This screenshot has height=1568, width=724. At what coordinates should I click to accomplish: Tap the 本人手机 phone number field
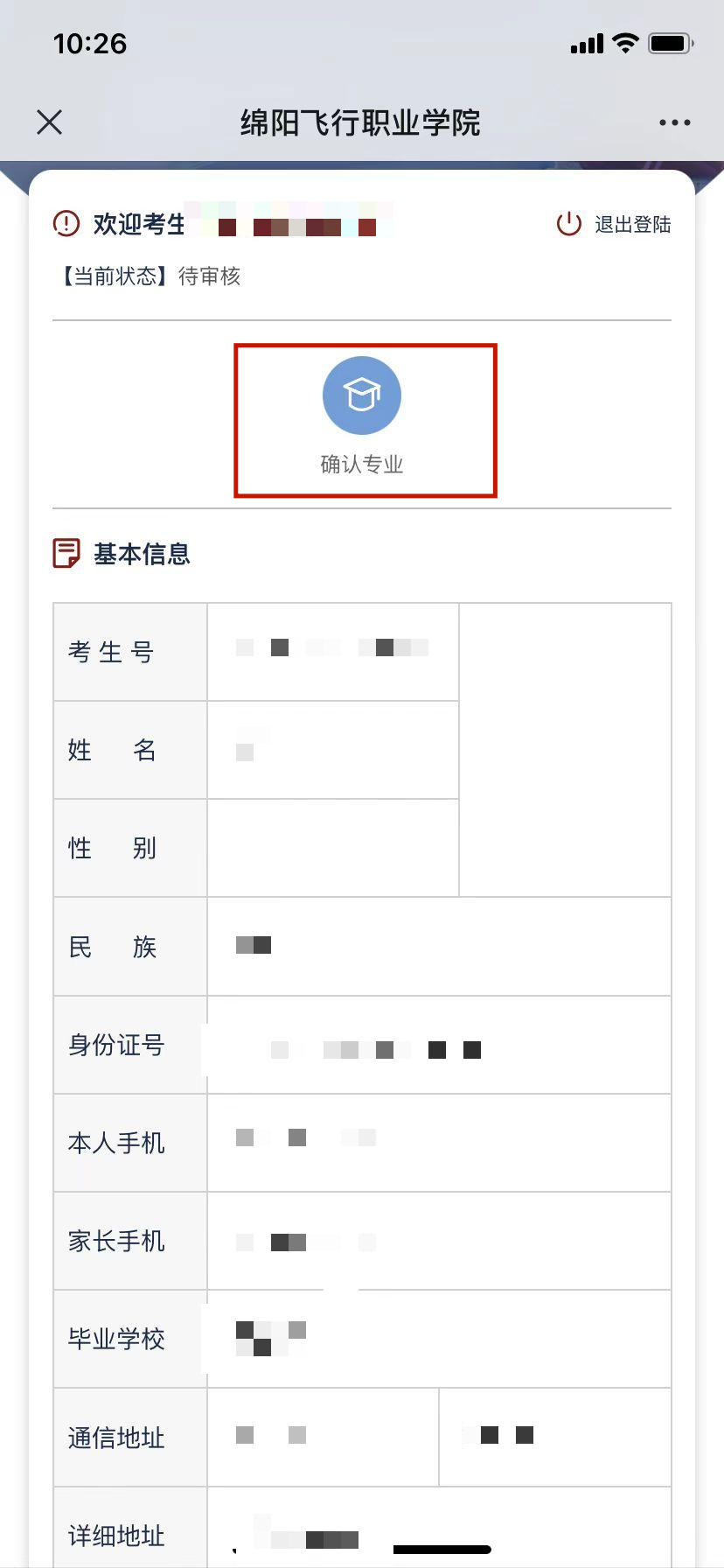(437, 1143)
